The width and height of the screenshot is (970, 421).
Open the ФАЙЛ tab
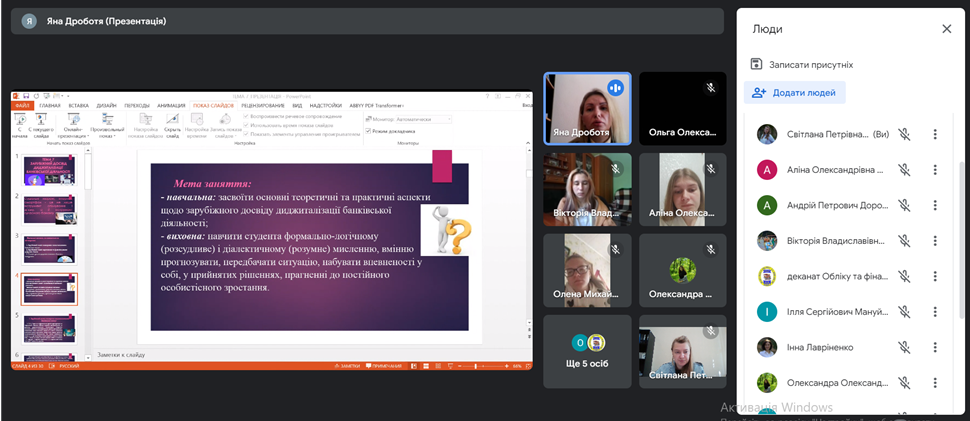click(22, 106)
